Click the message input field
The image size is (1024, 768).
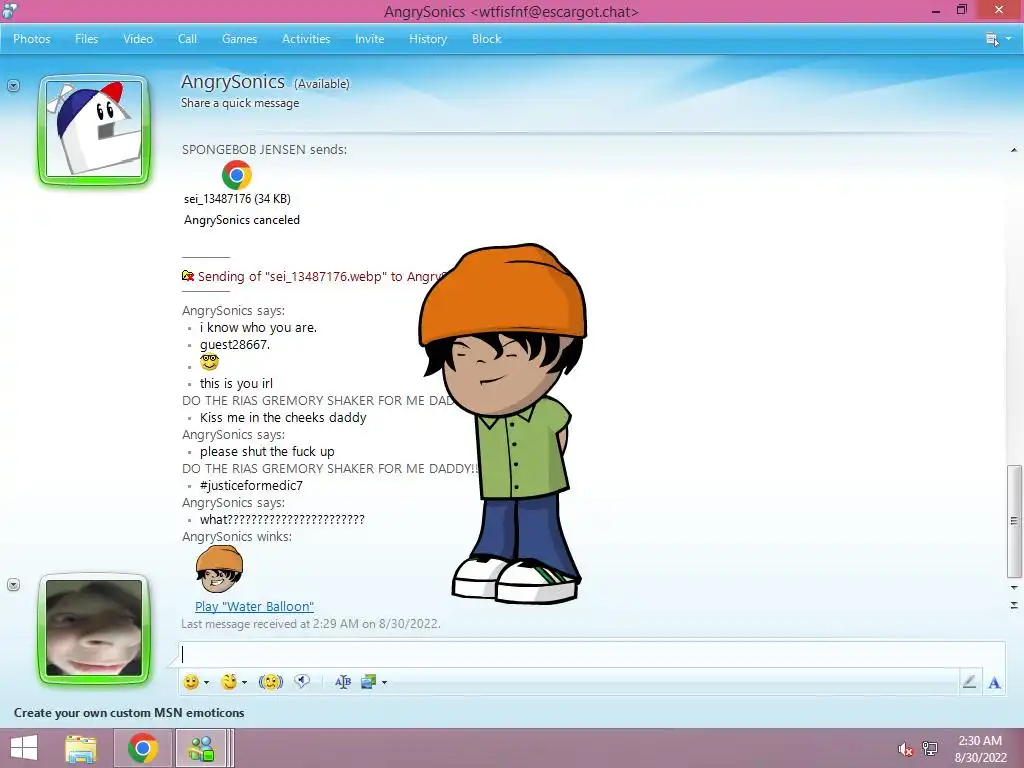click(x=591, y=654)
